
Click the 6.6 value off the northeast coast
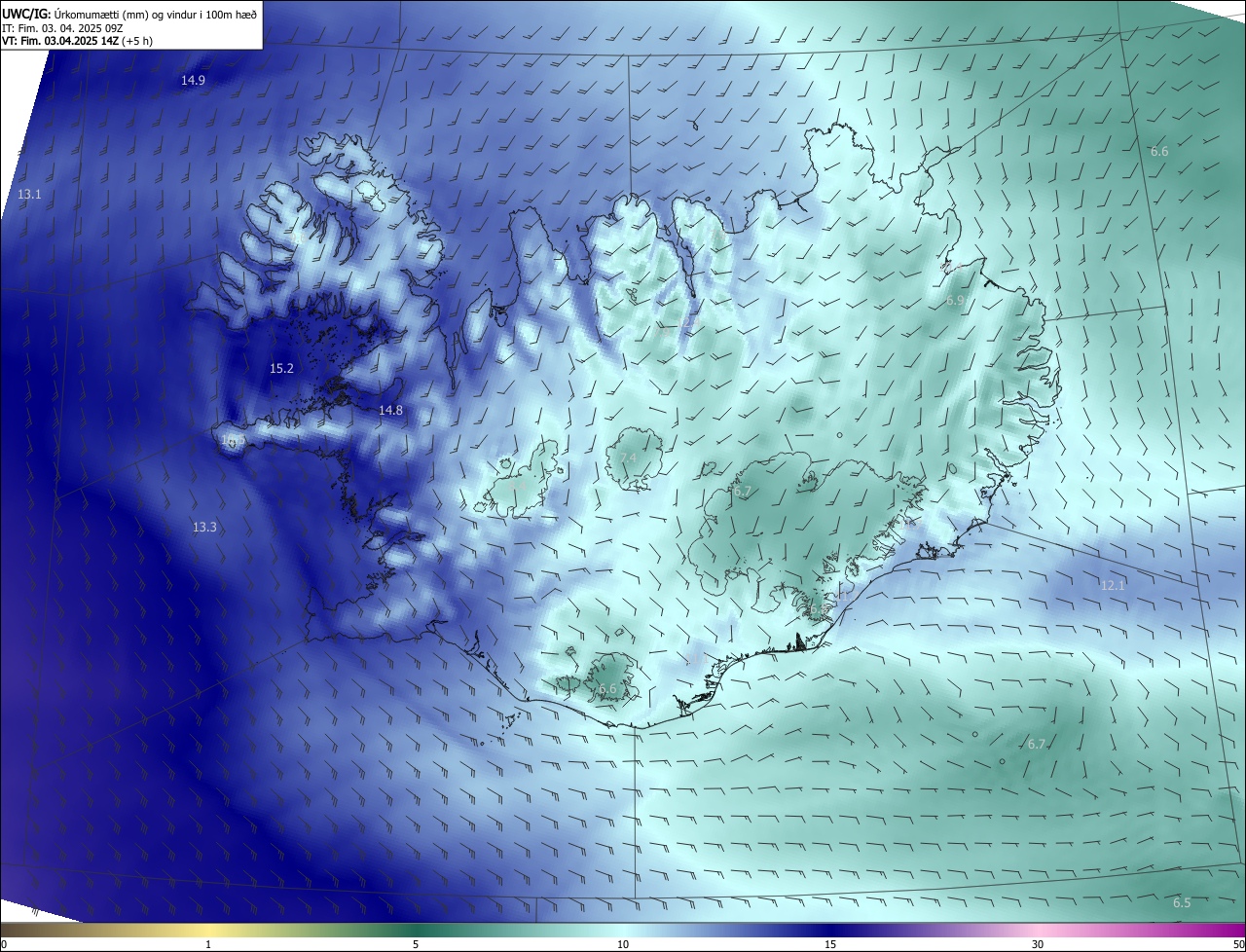pos(1159,151)
